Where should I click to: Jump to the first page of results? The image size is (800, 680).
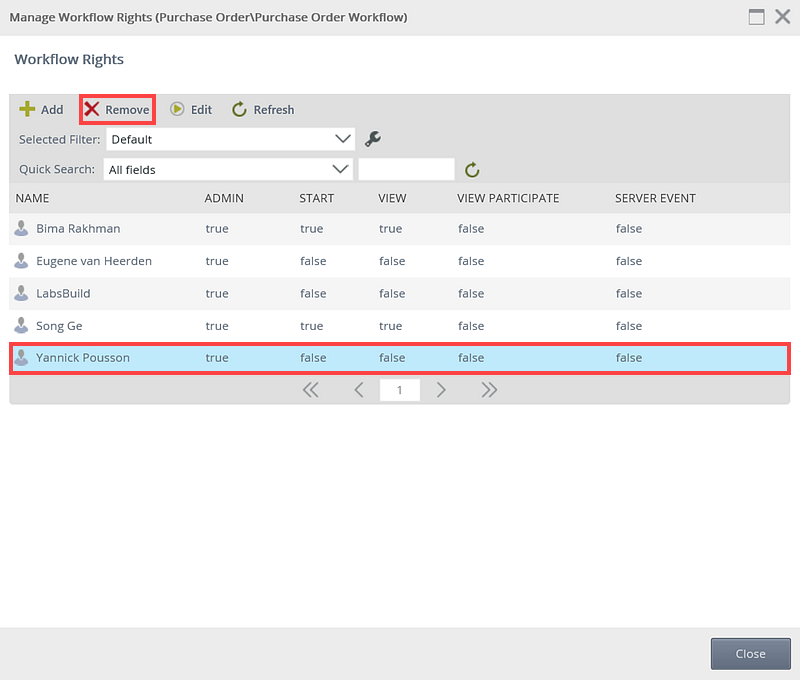click(311, 390)
